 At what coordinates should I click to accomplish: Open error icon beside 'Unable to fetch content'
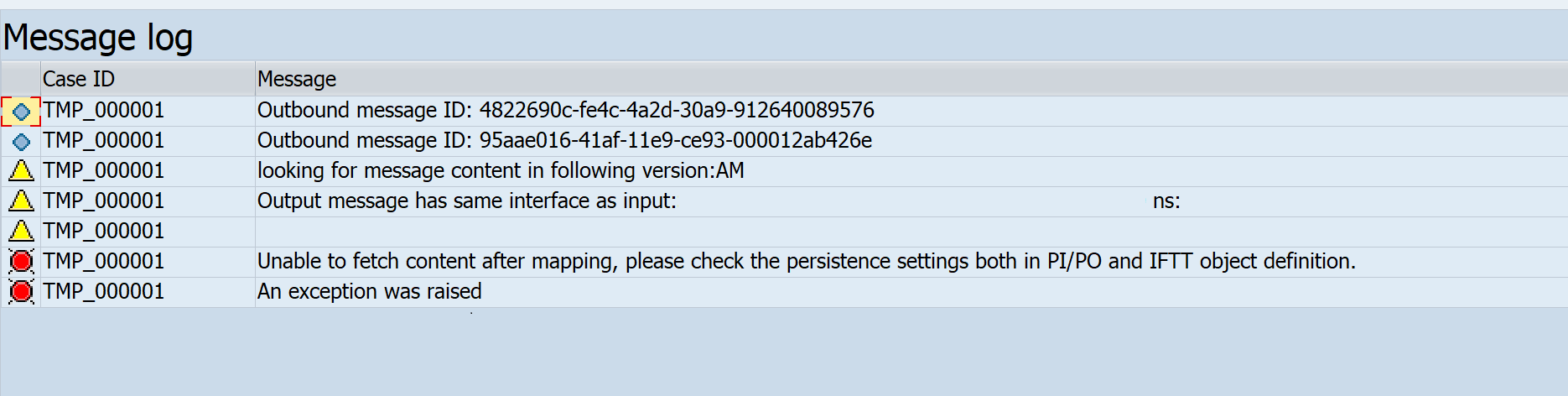tap(21, 262)
